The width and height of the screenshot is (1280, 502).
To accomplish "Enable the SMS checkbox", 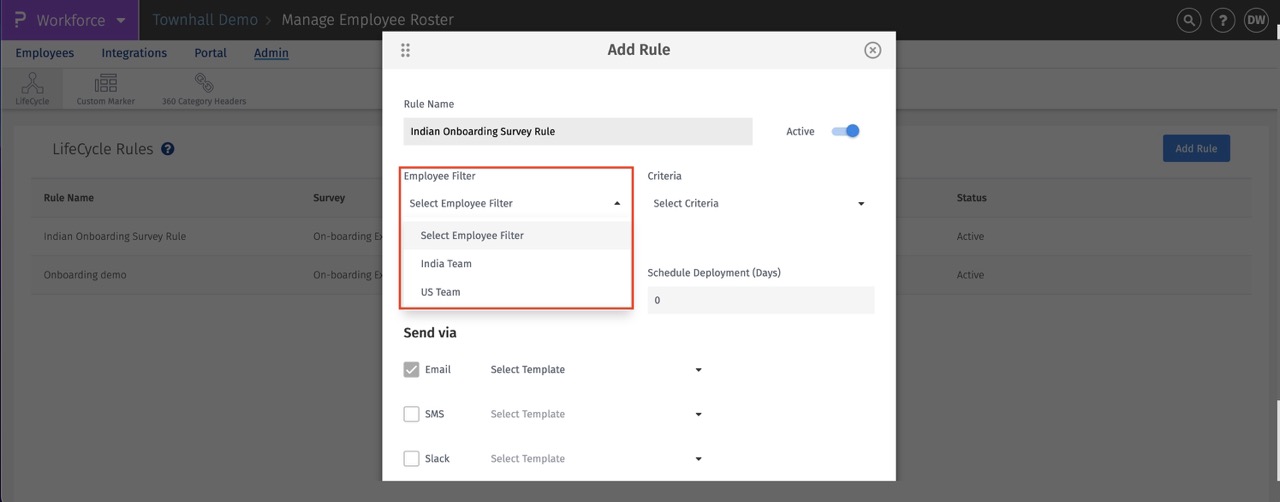I will pyautogui.click(x=411, y=414).
